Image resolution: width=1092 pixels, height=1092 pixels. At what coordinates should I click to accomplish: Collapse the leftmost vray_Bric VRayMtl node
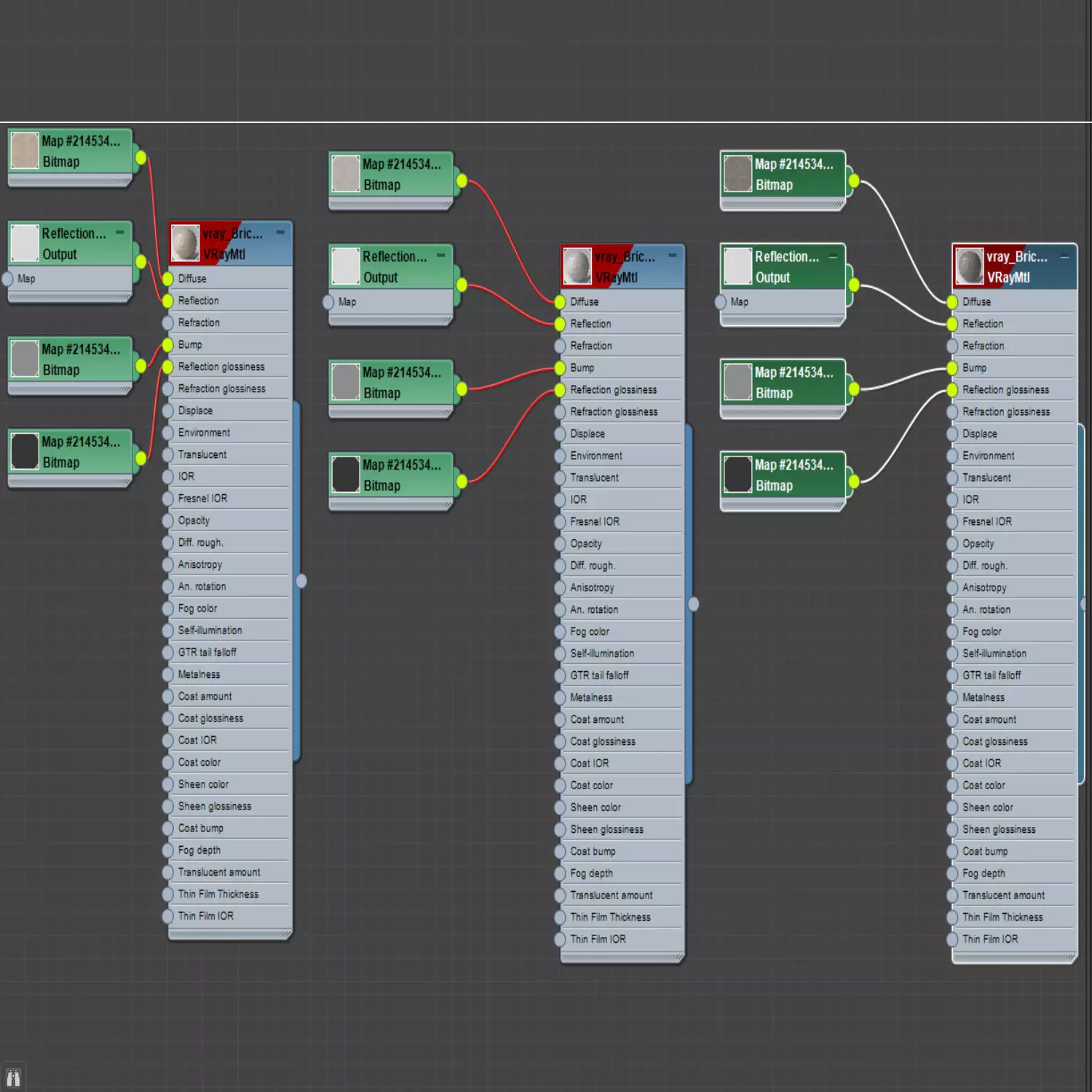(280, 233)
